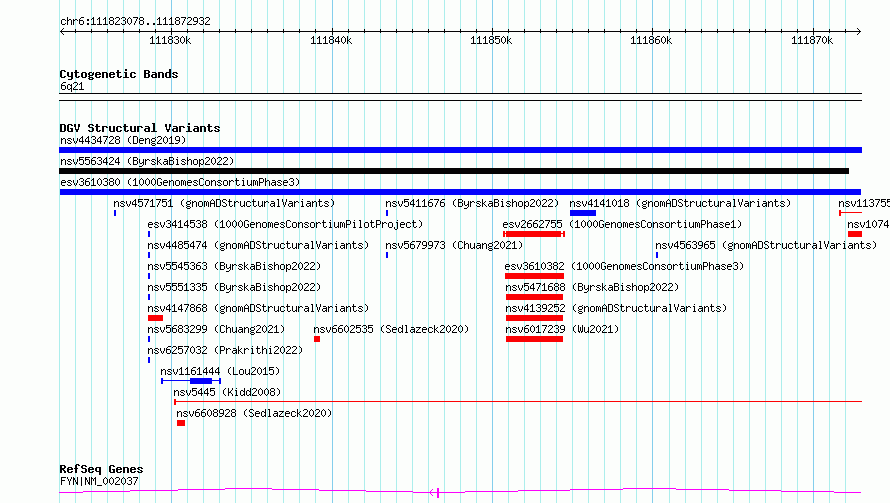Open the esv3610380 (1000GenomesConsortiumPhase3) label
The height and width of the screenshot is (503, 890).
point(180,182)
